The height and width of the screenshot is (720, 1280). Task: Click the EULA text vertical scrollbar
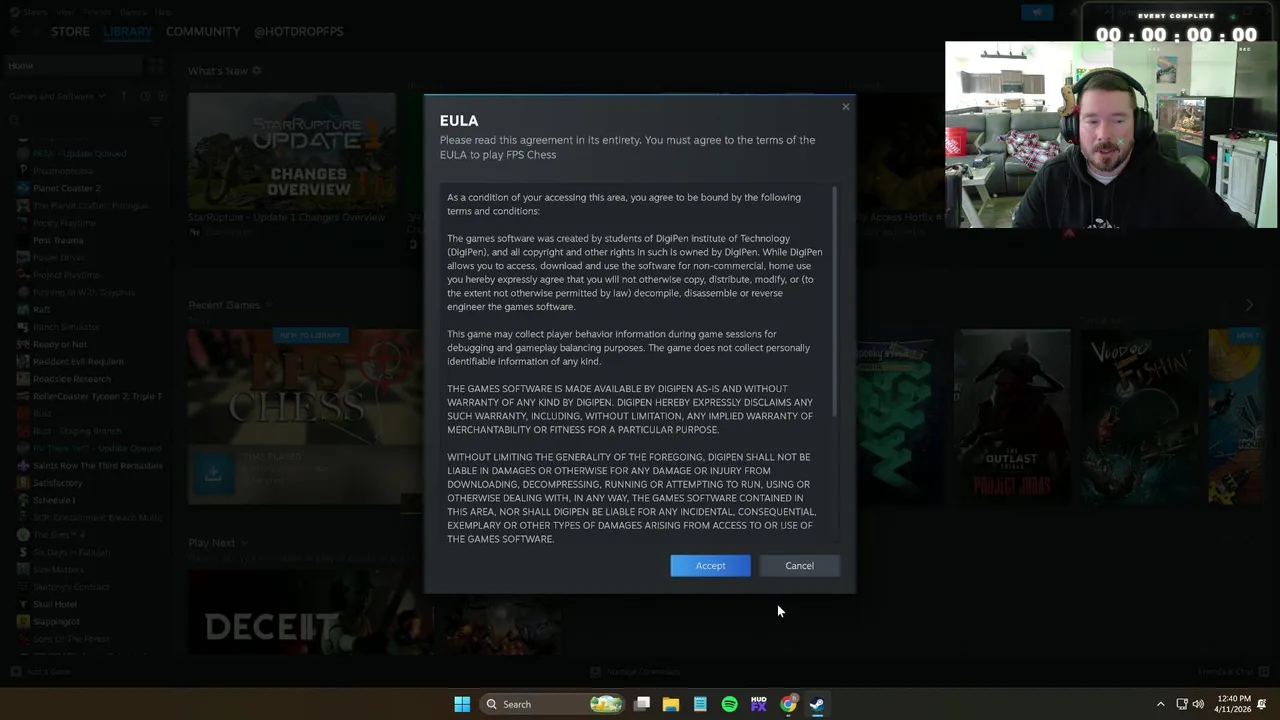(833, 300)
